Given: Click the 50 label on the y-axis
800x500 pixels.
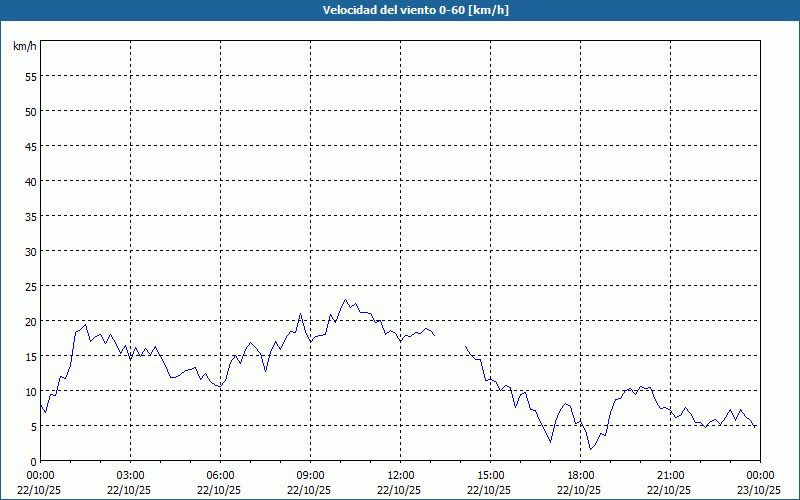Looking at the screenshot, I should (x=31, y=111).
